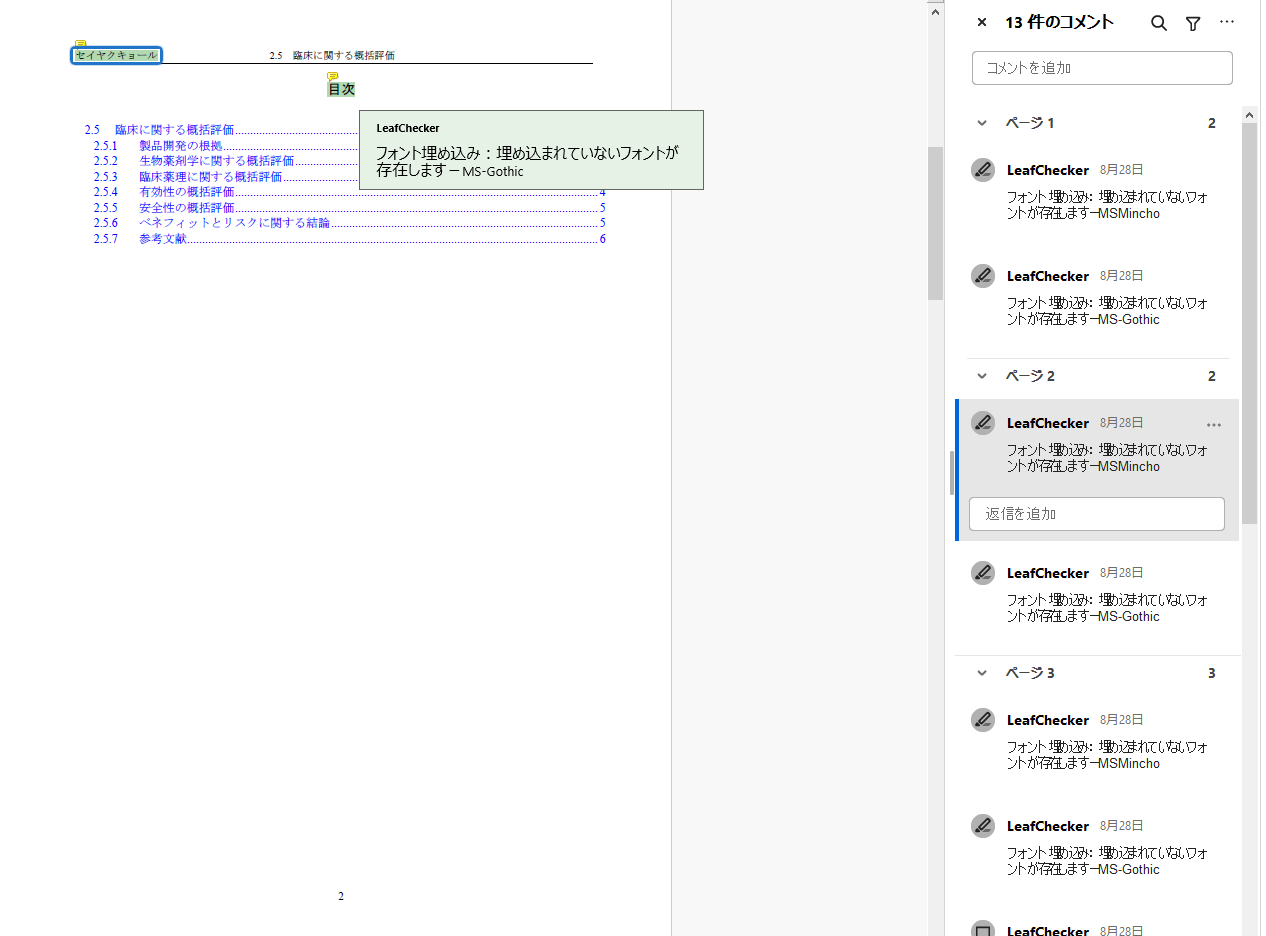Collapse the ページ 3 comment group

982,673
